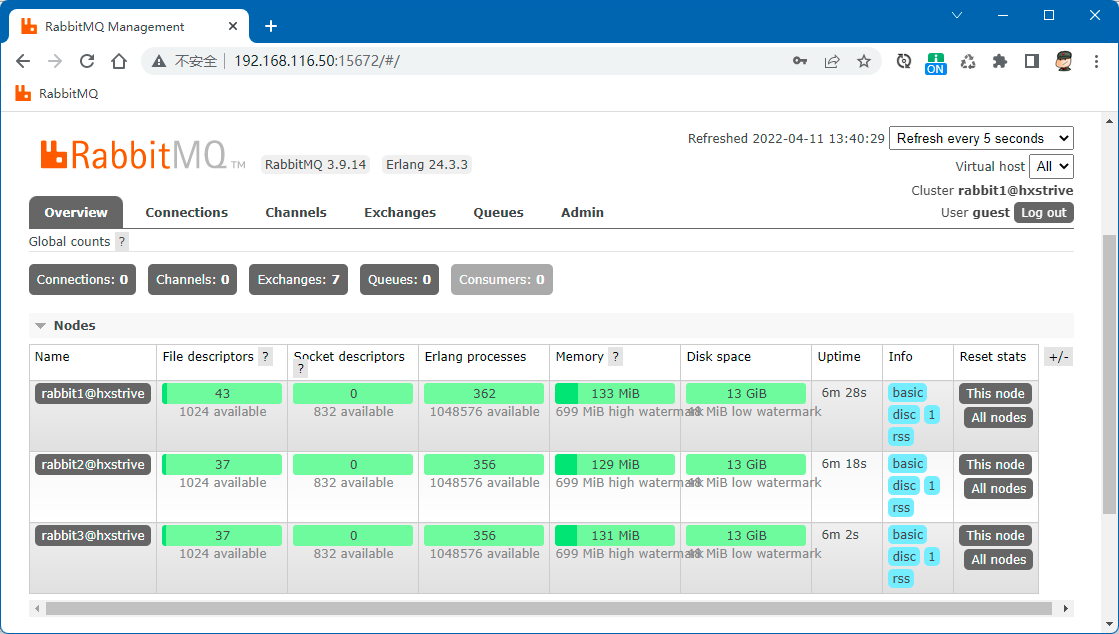Switch to the Channels tab
This screenshot has height=634, width=1119.
point(295,212)
